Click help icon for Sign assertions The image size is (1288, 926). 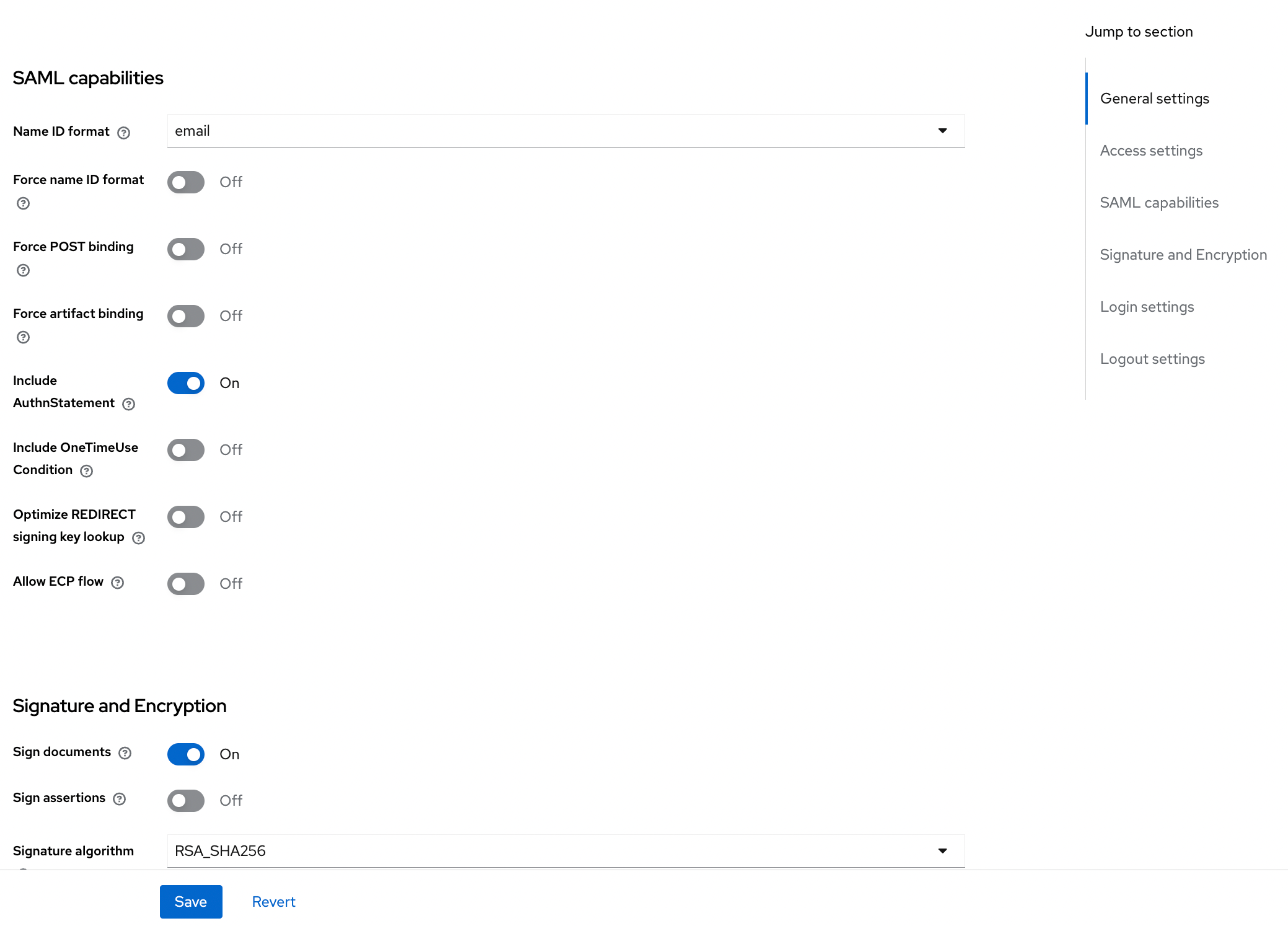click(120, 799)
